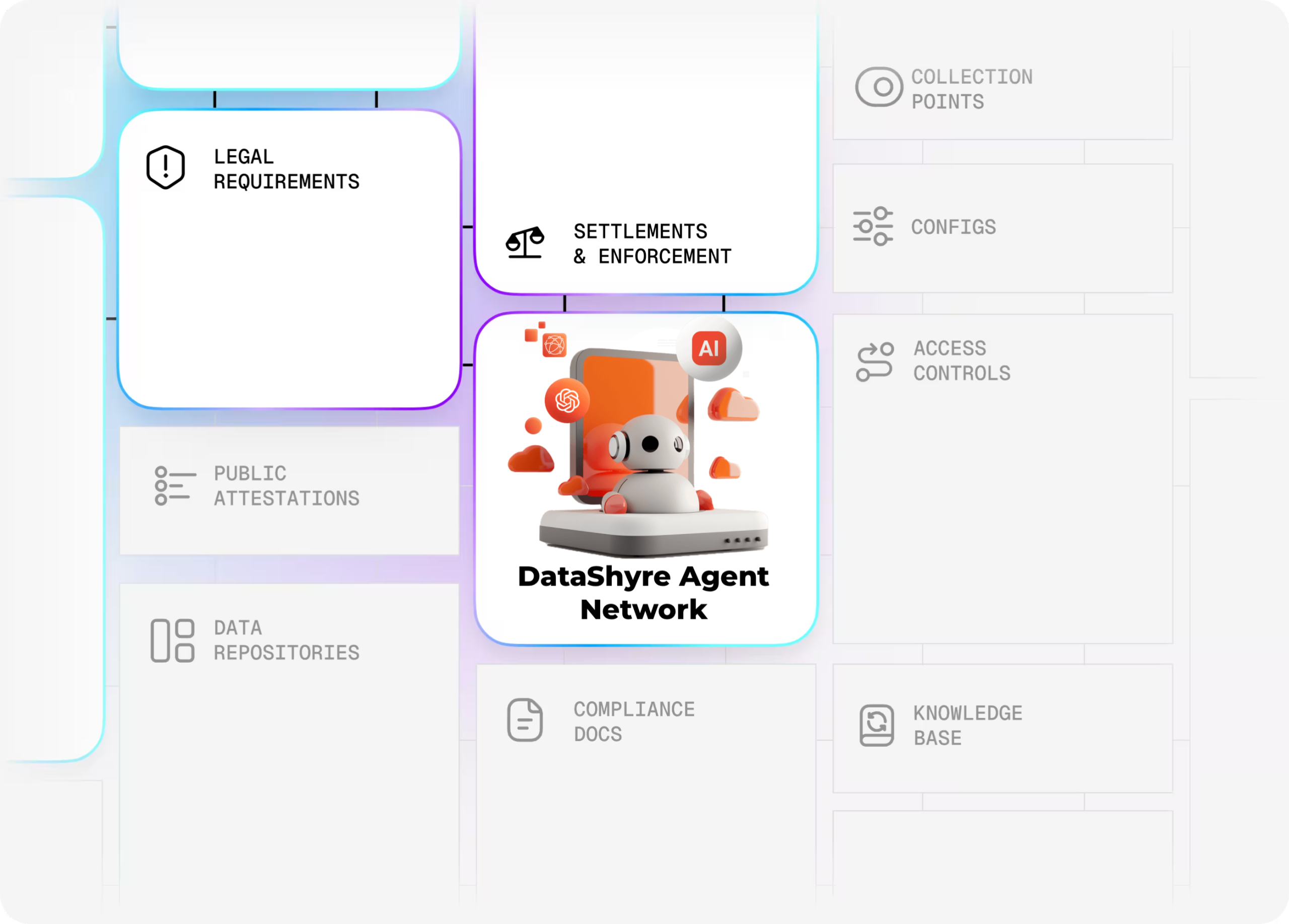This screenshot has width=1289, height=924.
Task: Click the Collection Points eye icon
Action: [879, 87]
